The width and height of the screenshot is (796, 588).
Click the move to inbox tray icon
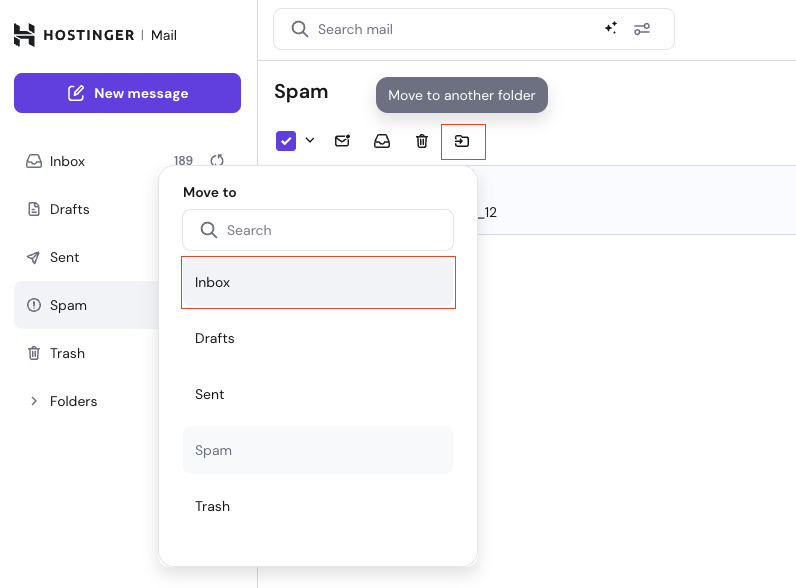pos(382,141)
